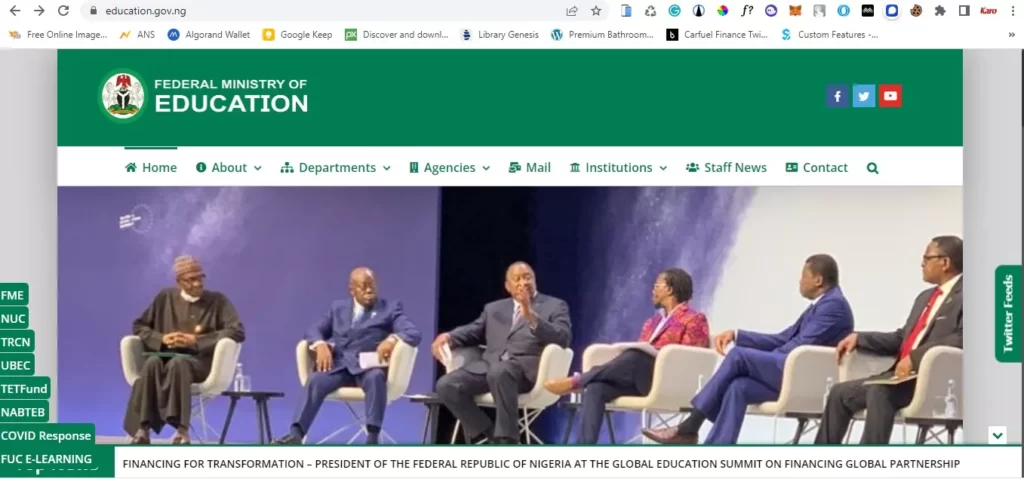Open the Chrome three-dot menu
1024x479 pixels.
(1013, 10)
